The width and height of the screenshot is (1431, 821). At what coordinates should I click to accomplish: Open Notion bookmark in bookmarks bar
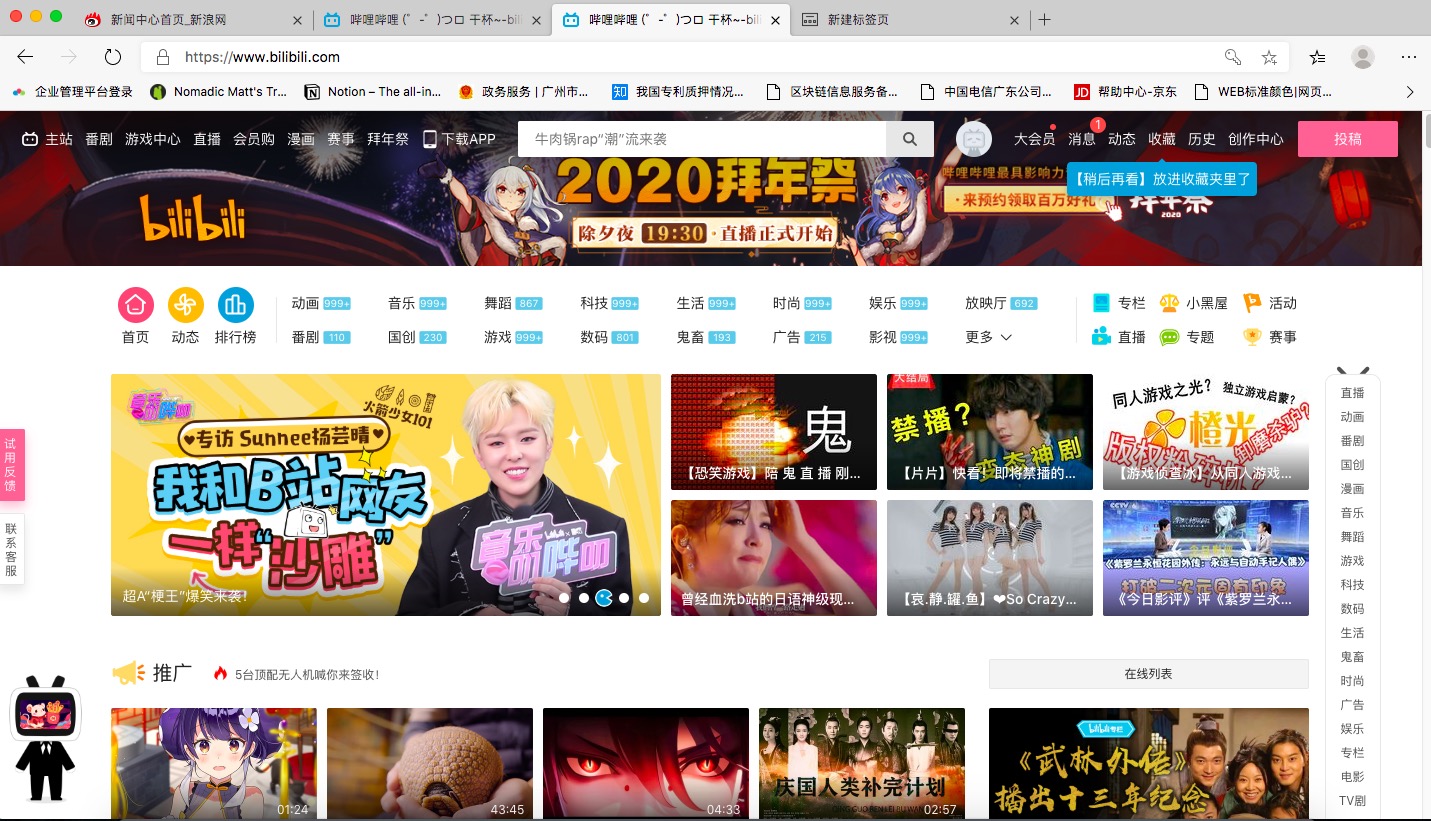tap(372, 91)
